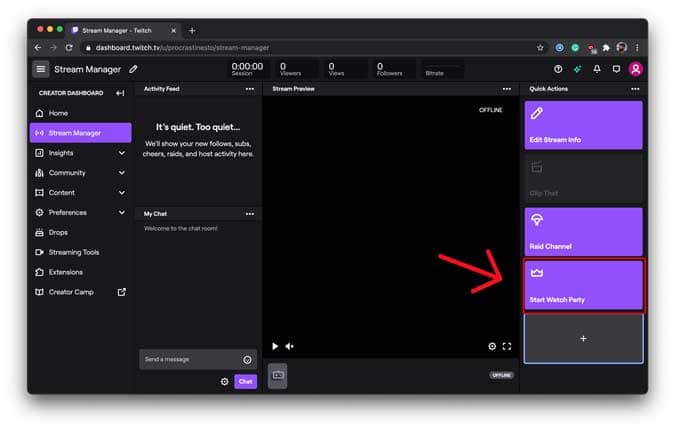The height and width of the screenshot is (430, 675).
Task: Expand the Community sidebar section
Action: (122, 173)
